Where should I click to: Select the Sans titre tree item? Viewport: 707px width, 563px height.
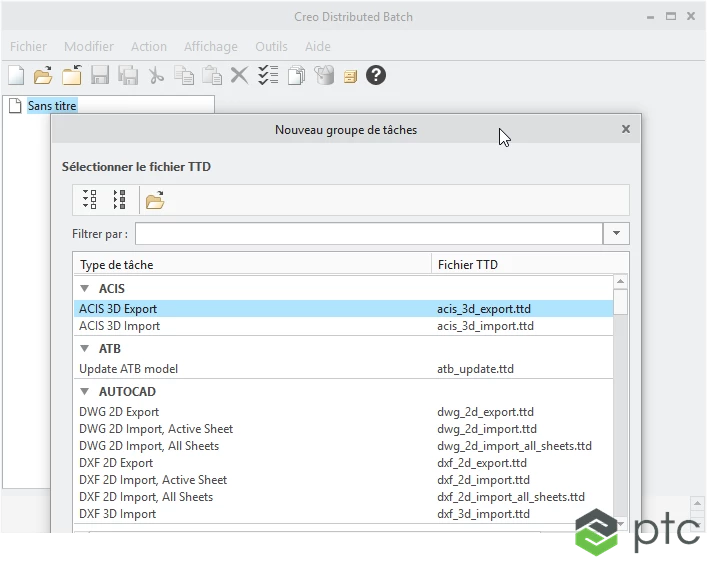tap(52, 105)
